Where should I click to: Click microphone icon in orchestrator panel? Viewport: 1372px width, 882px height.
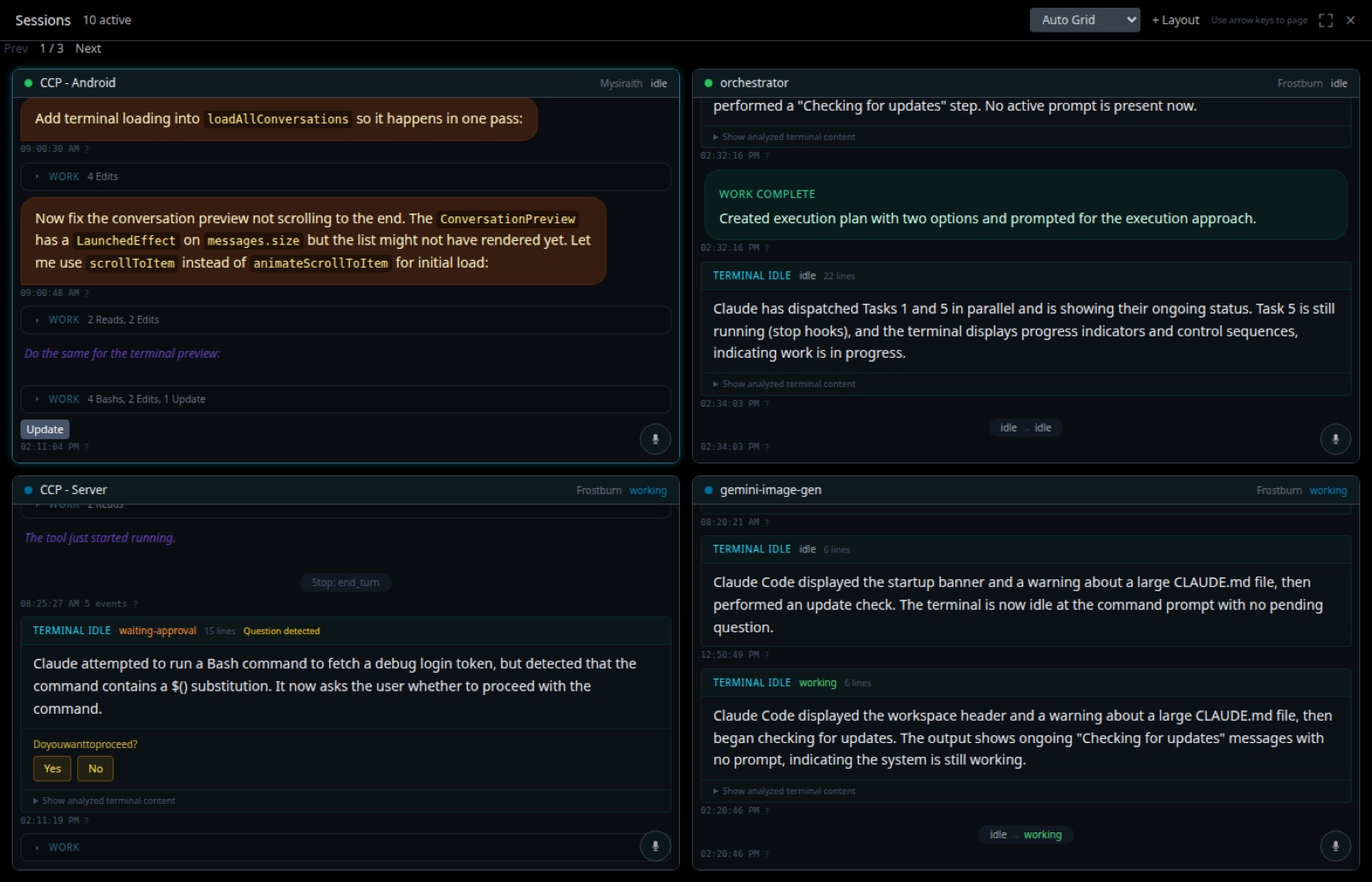pos(1335,439)
